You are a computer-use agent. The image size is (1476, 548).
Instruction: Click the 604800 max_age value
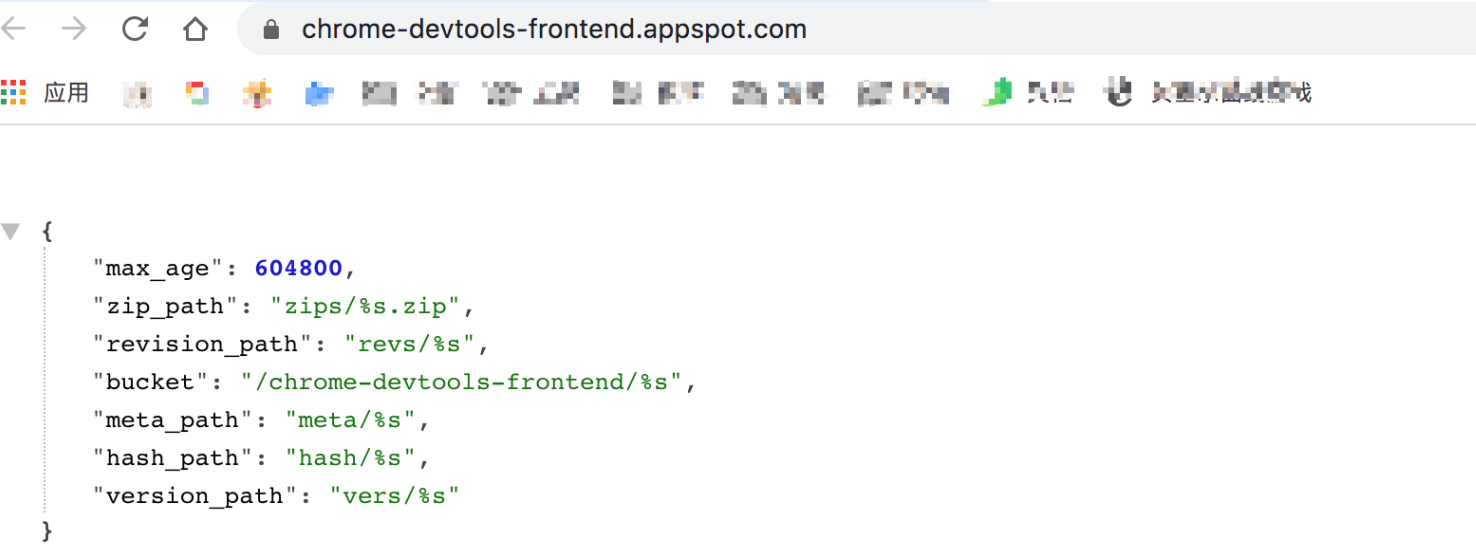click(x=298, y=268)
